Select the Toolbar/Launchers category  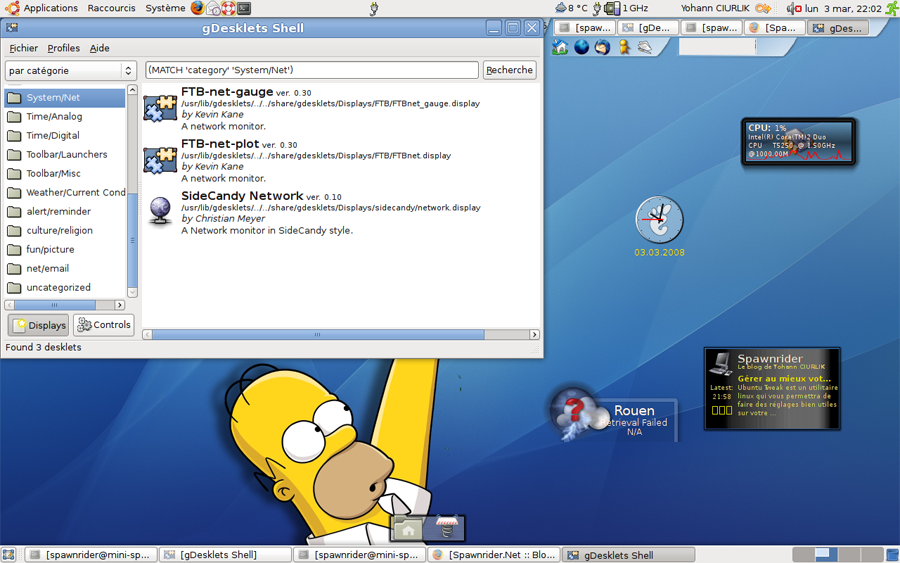[x=65, y=154]
